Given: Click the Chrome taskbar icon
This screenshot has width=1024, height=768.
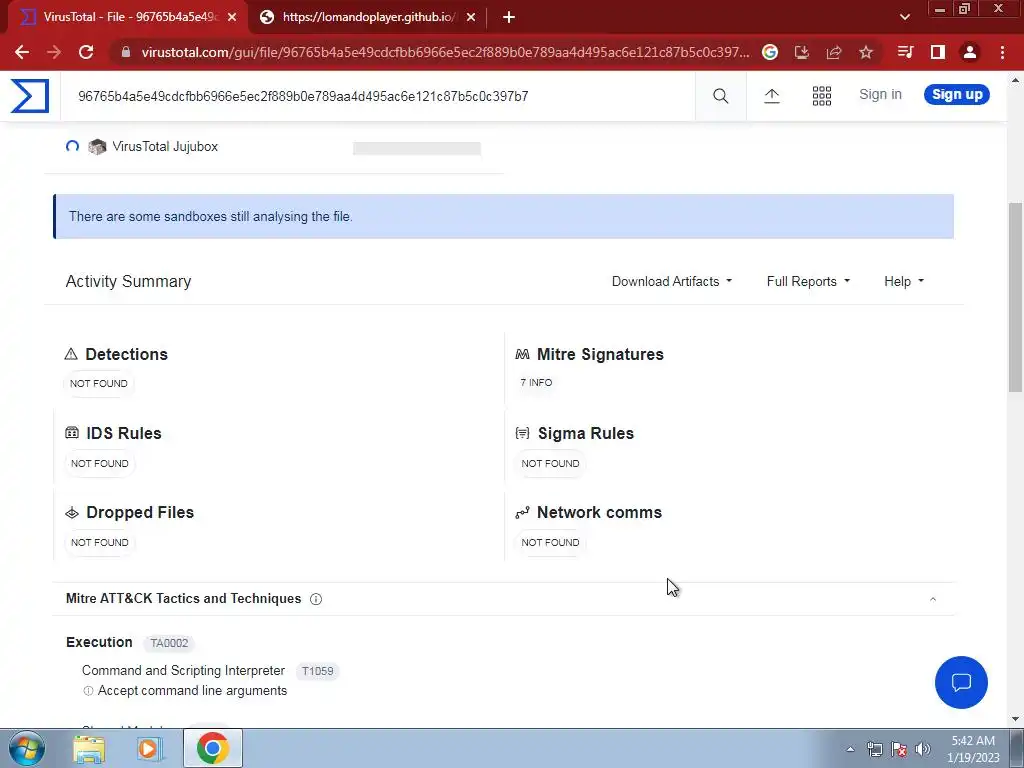Looking at the screenshot, I should coord(212,748).
